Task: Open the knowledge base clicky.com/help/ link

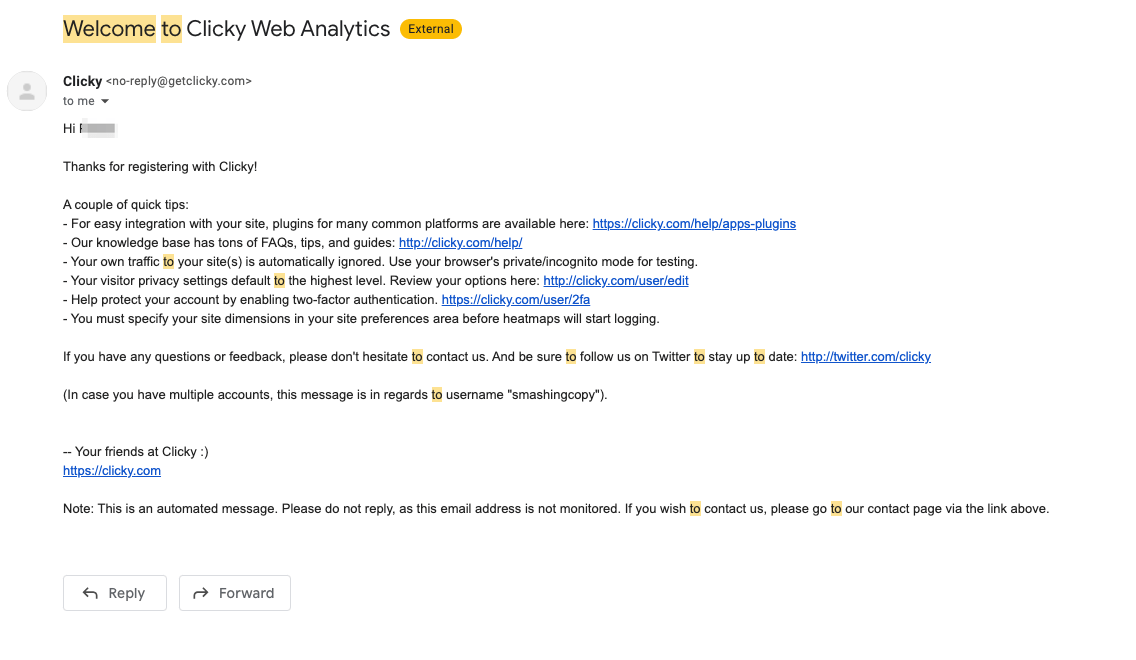Action: [x=460, y=243]
